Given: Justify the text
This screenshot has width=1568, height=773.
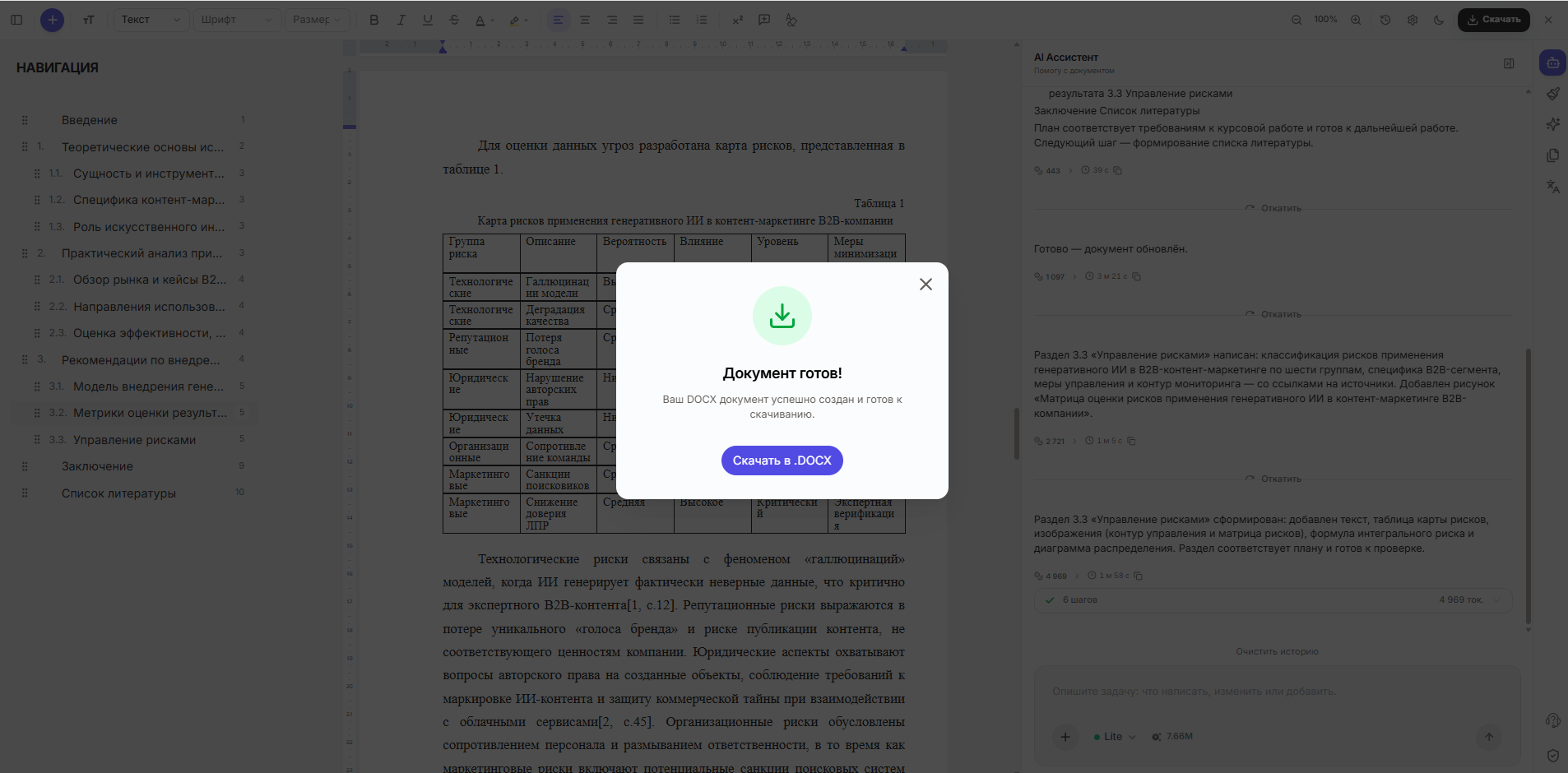Looking at the screenshot, I should [x=638, y=20].
